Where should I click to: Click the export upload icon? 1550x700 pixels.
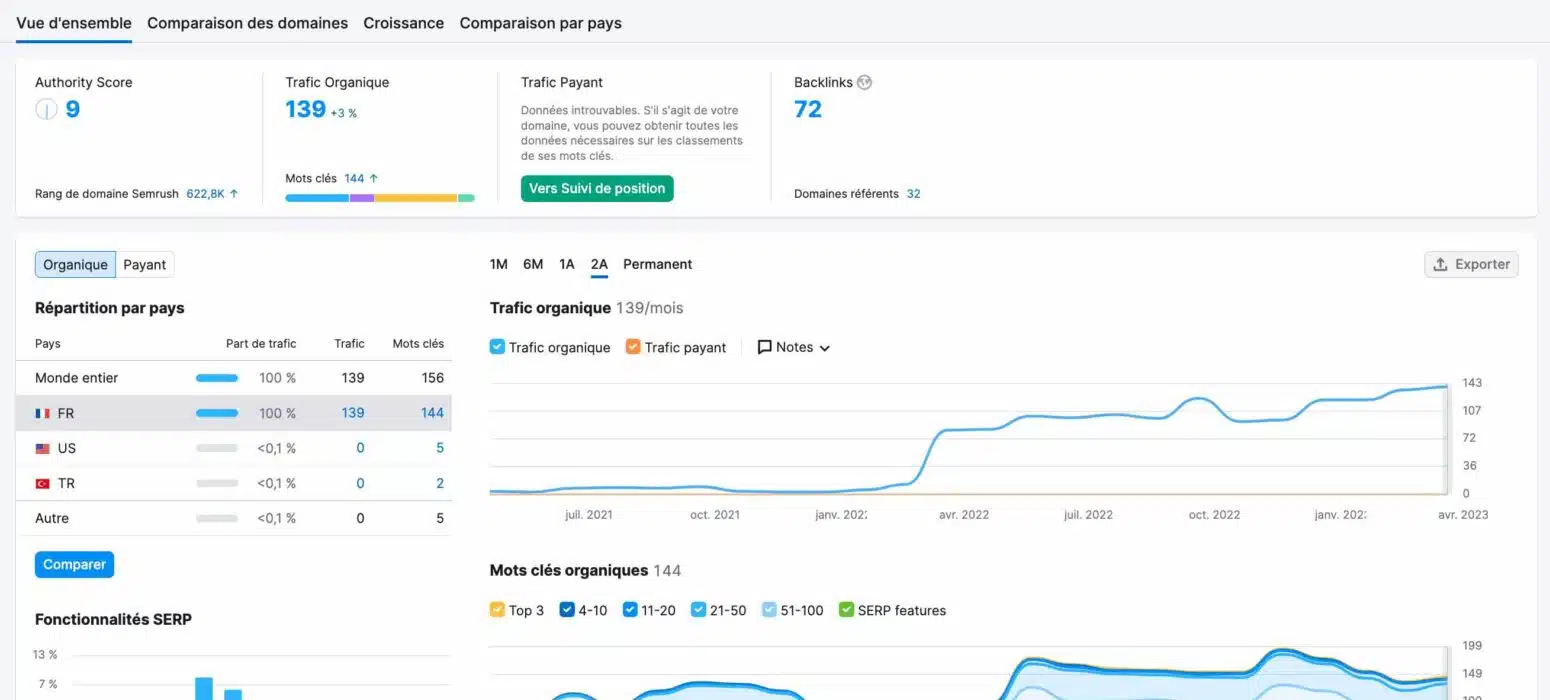click(1441, 264)
